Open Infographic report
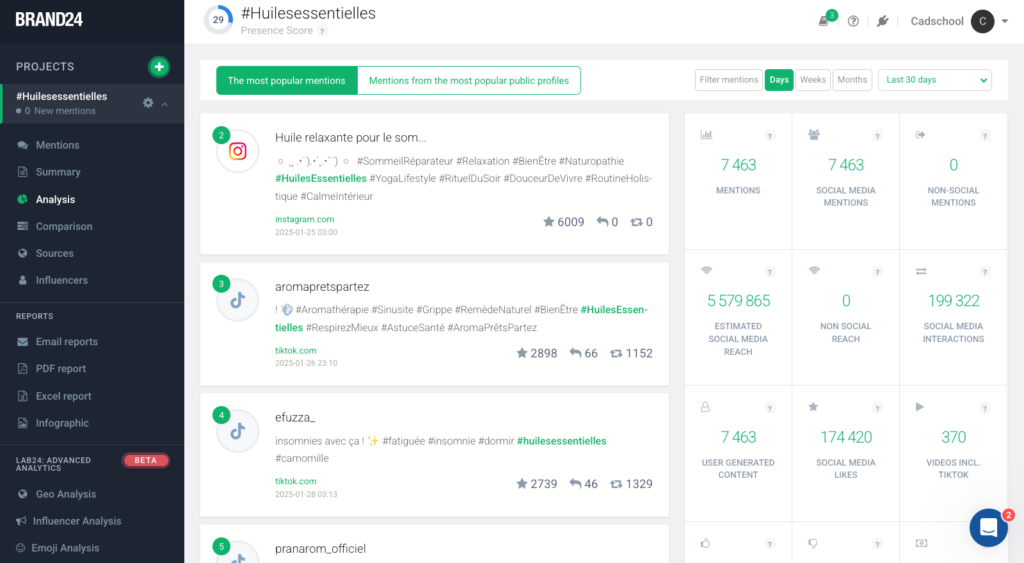The image size is (1024, 563). coord(62,423)
